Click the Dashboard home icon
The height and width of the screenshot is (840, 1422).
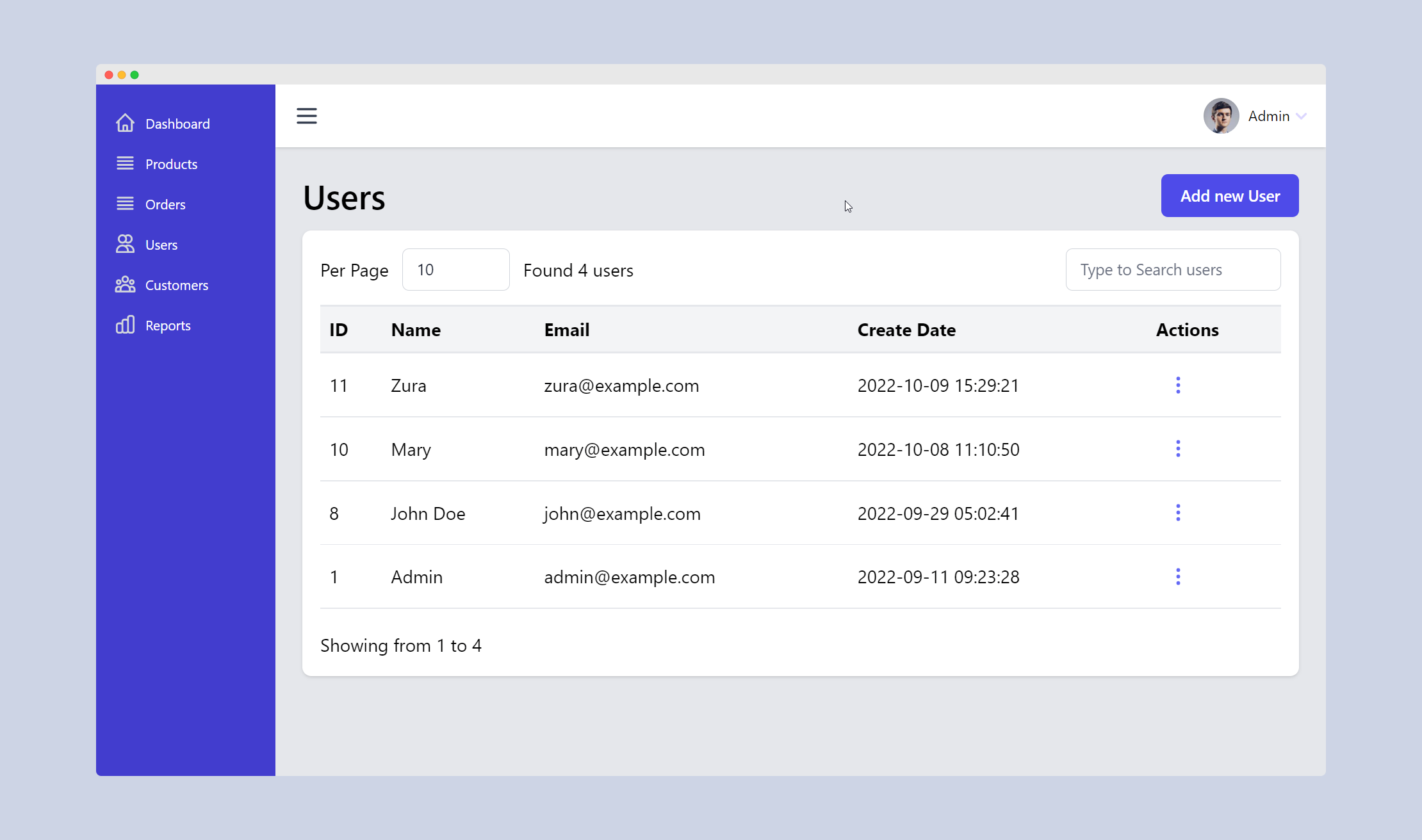pos(125,123)
